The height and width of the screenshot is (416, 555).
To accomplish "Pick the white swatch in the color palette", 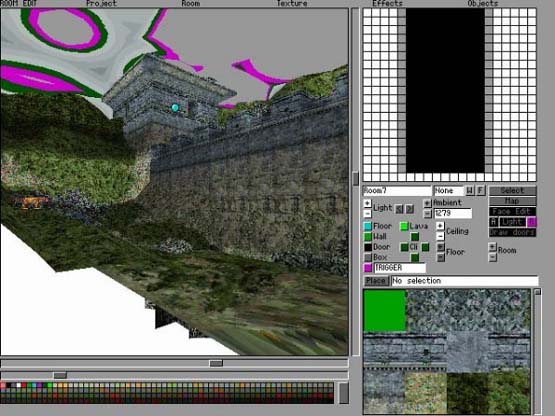I will tap(19, 385).
